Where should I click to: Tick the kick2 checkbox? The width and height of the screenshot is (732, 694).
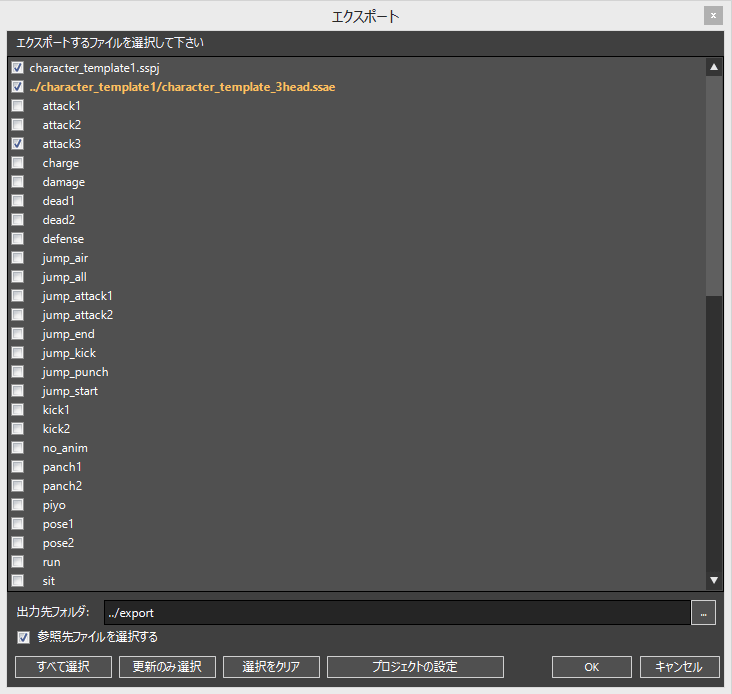tap(18, 429)
